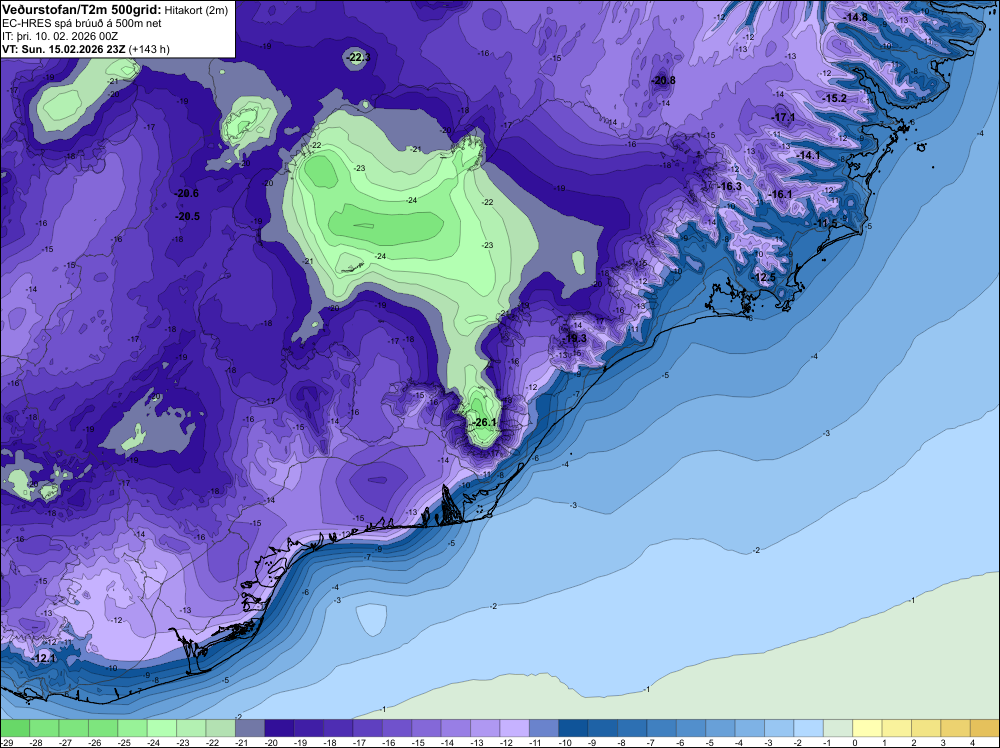Click the initial time 'IT: þri. 10. 02. 2026 00Z'
Screen dimensions: 1000x748
[61, 36]
